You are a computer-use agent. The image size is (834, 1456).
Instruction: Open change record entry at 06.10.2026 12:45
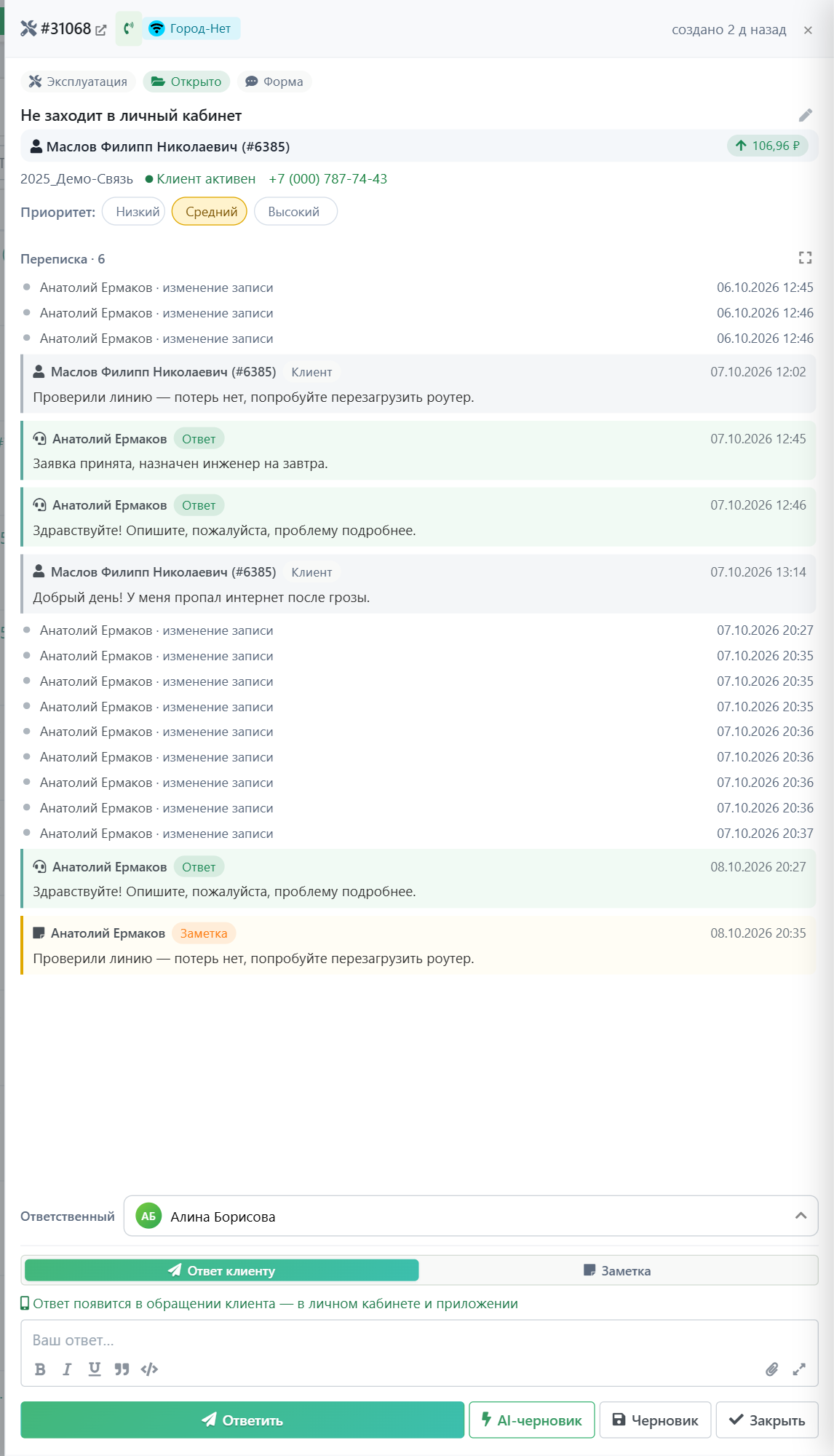pos(418,288)
